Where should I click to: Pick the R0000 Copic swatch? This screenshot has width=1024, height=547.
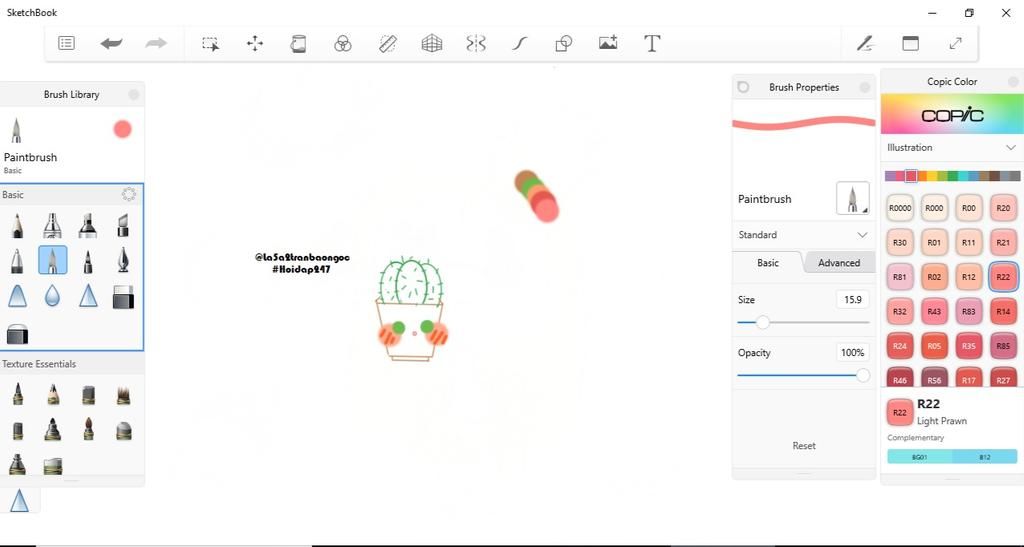click(900, 208)
